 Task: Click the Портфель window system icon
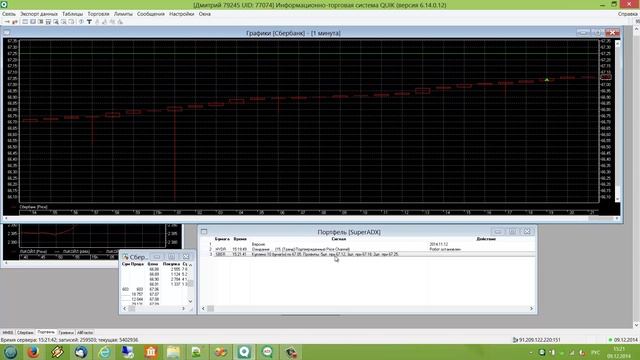pyautogui.click(x=204, y=231)
